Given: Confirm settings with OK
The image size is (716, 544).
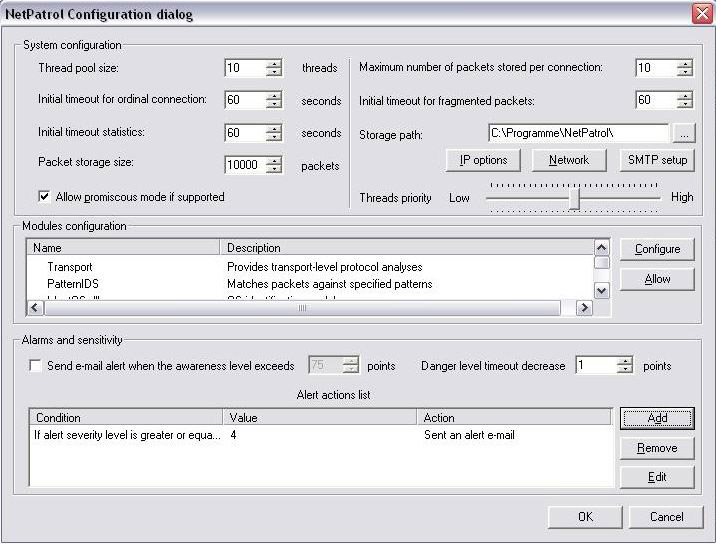Looking at the screenshot, I should pos(585,517).
